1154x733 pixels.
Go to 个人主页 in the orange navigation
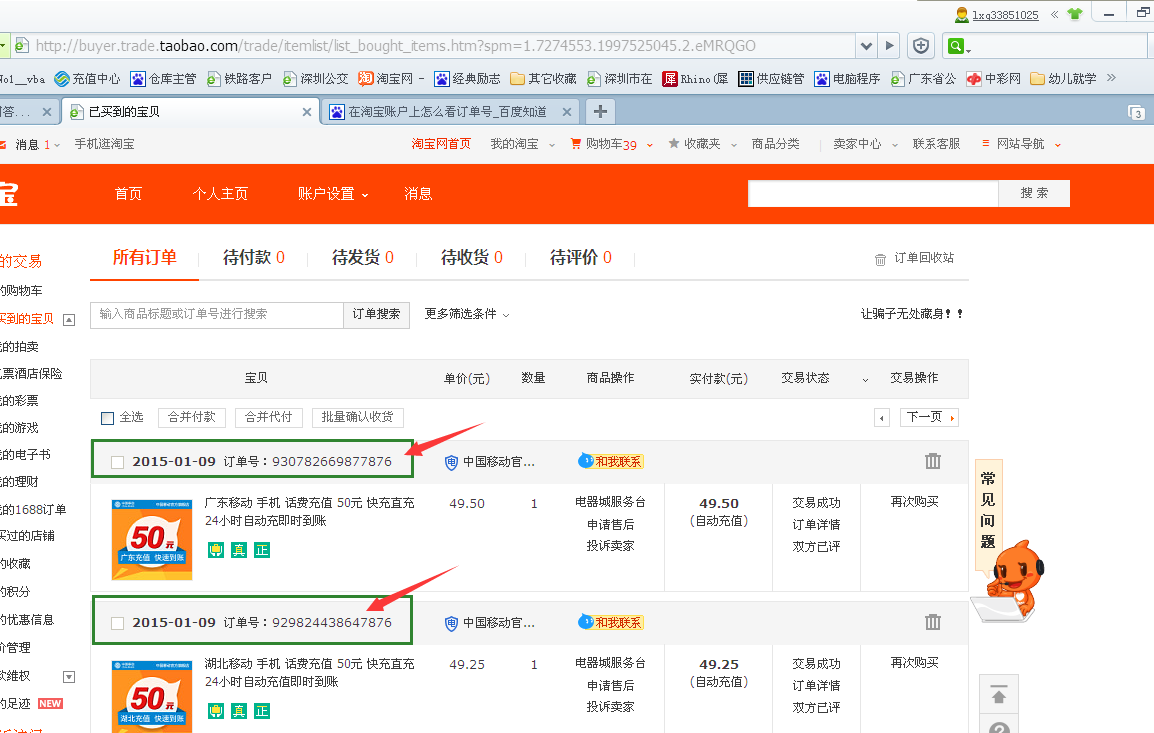click(x=221, y=194)
